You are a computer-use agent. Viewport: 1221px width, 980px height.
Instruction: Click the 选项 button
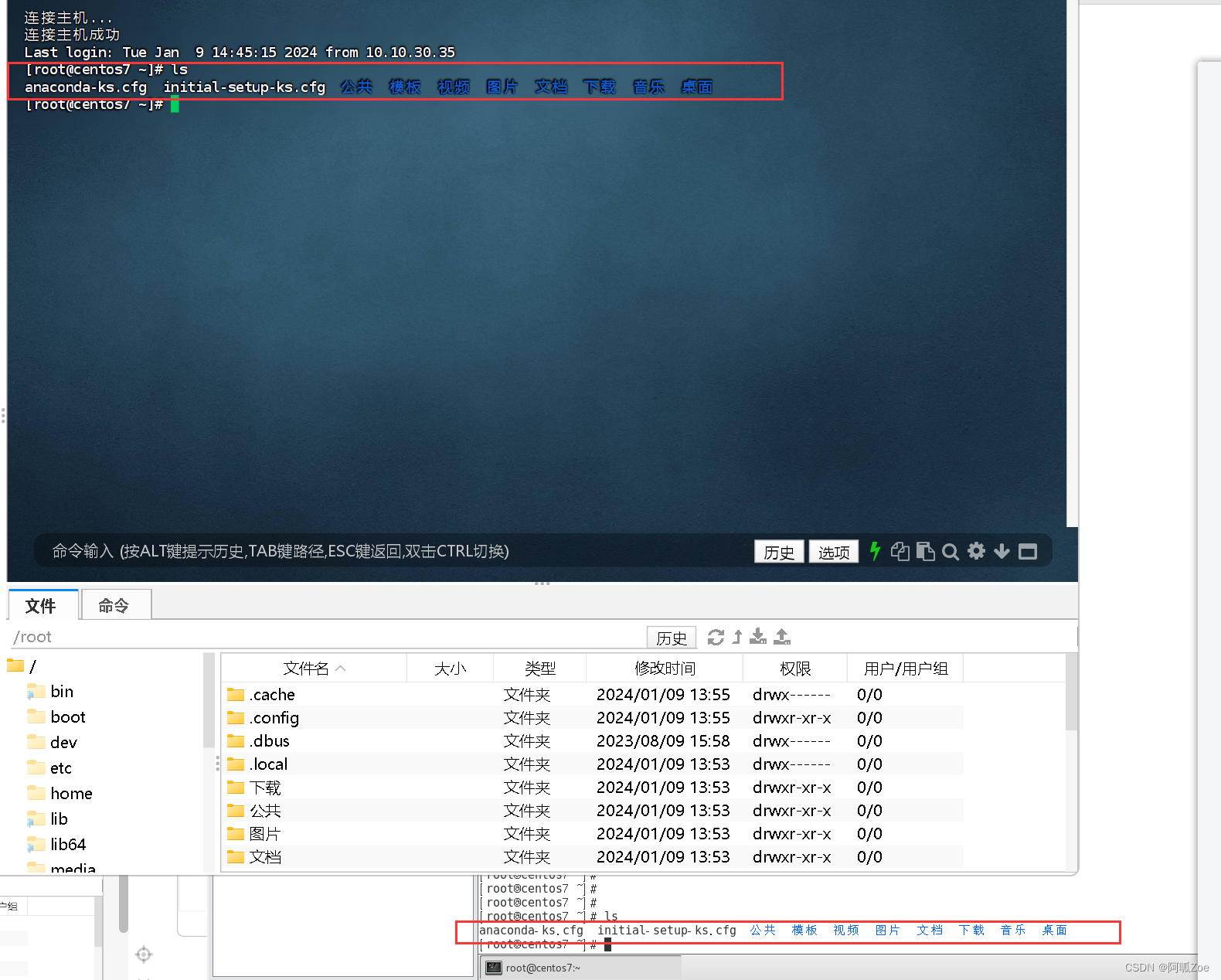click(x=834, y=552)
